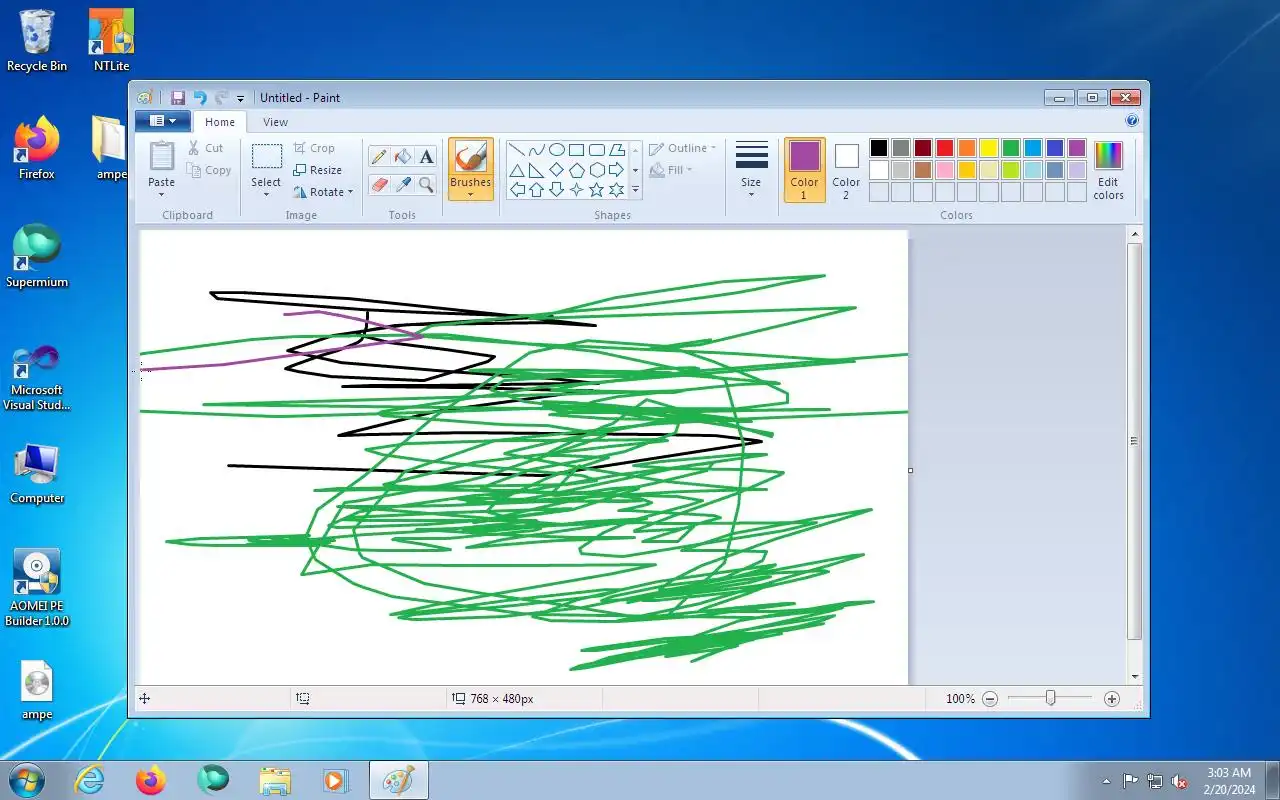
Task: Choose the Polygon shape
Action: tap(617, 150)
